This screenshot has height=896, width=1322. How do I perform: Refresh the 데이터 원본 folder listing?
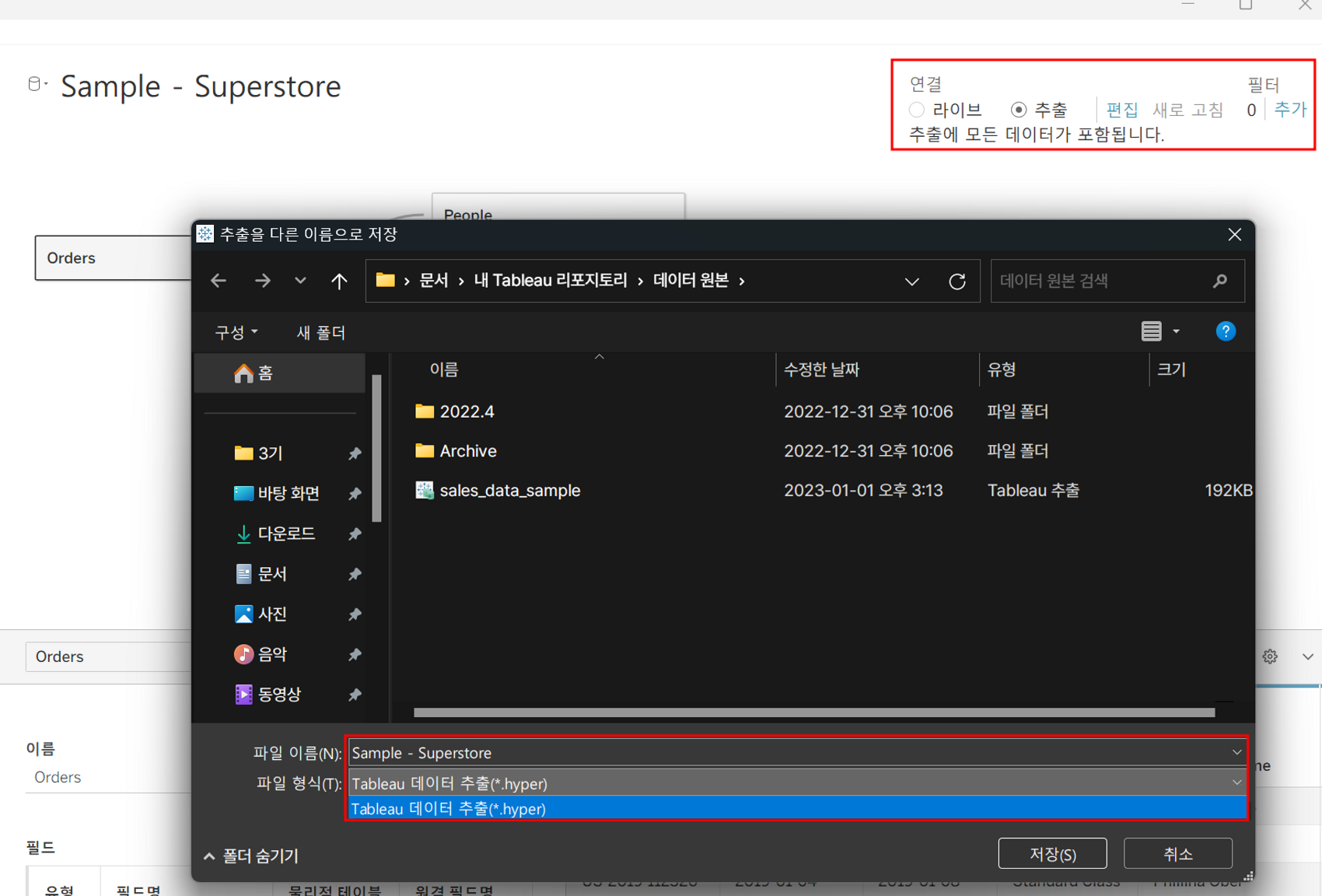coord(957,281)
